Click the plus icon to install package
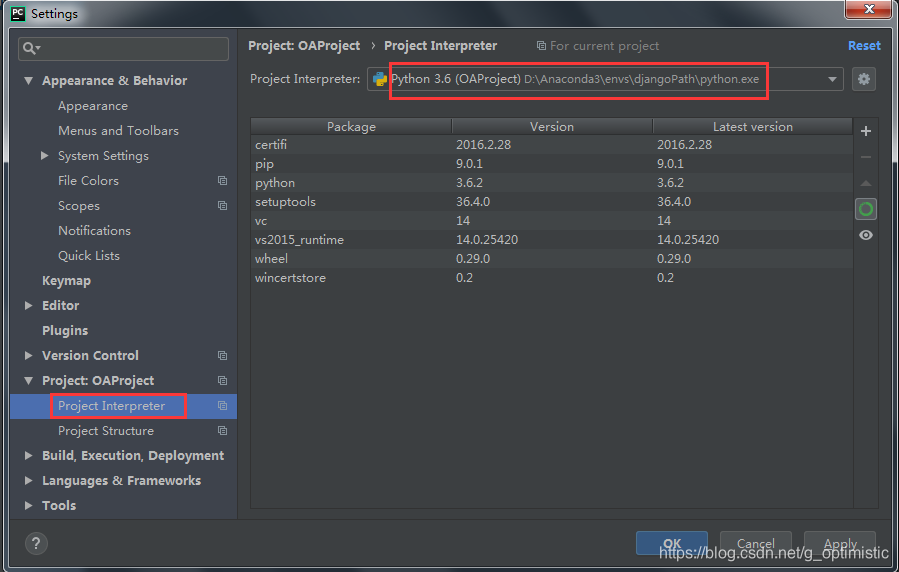The height and width of the screenshot is (572, 899). pos(866,131)
